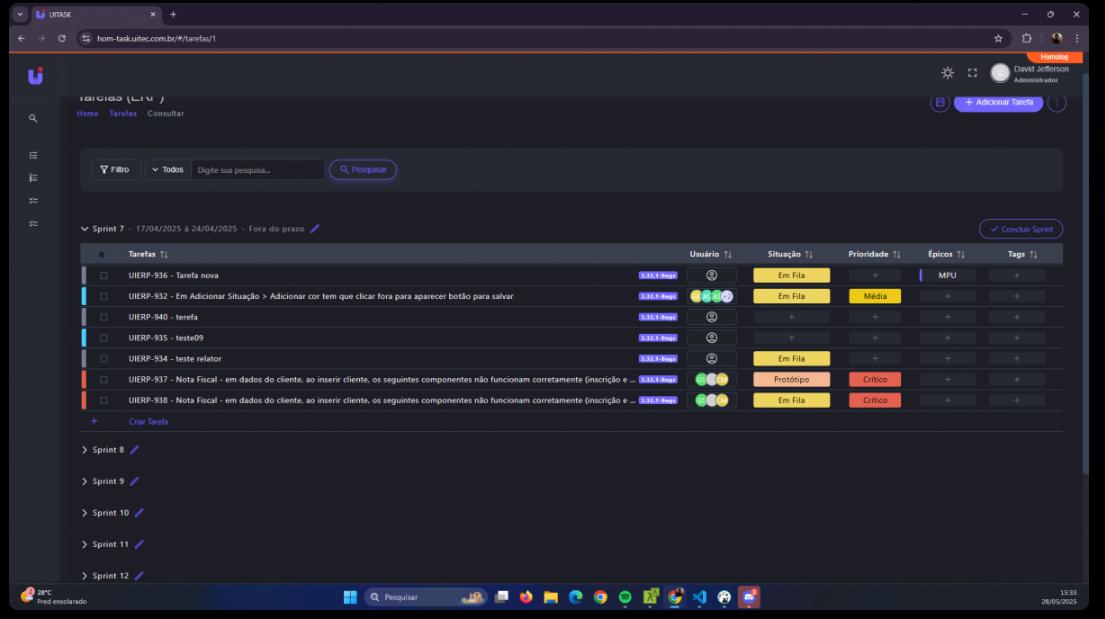Select the checkbox for UIERP-935 teste09
Viewport: 1105px width, 619px height.
tap(103, 338)
